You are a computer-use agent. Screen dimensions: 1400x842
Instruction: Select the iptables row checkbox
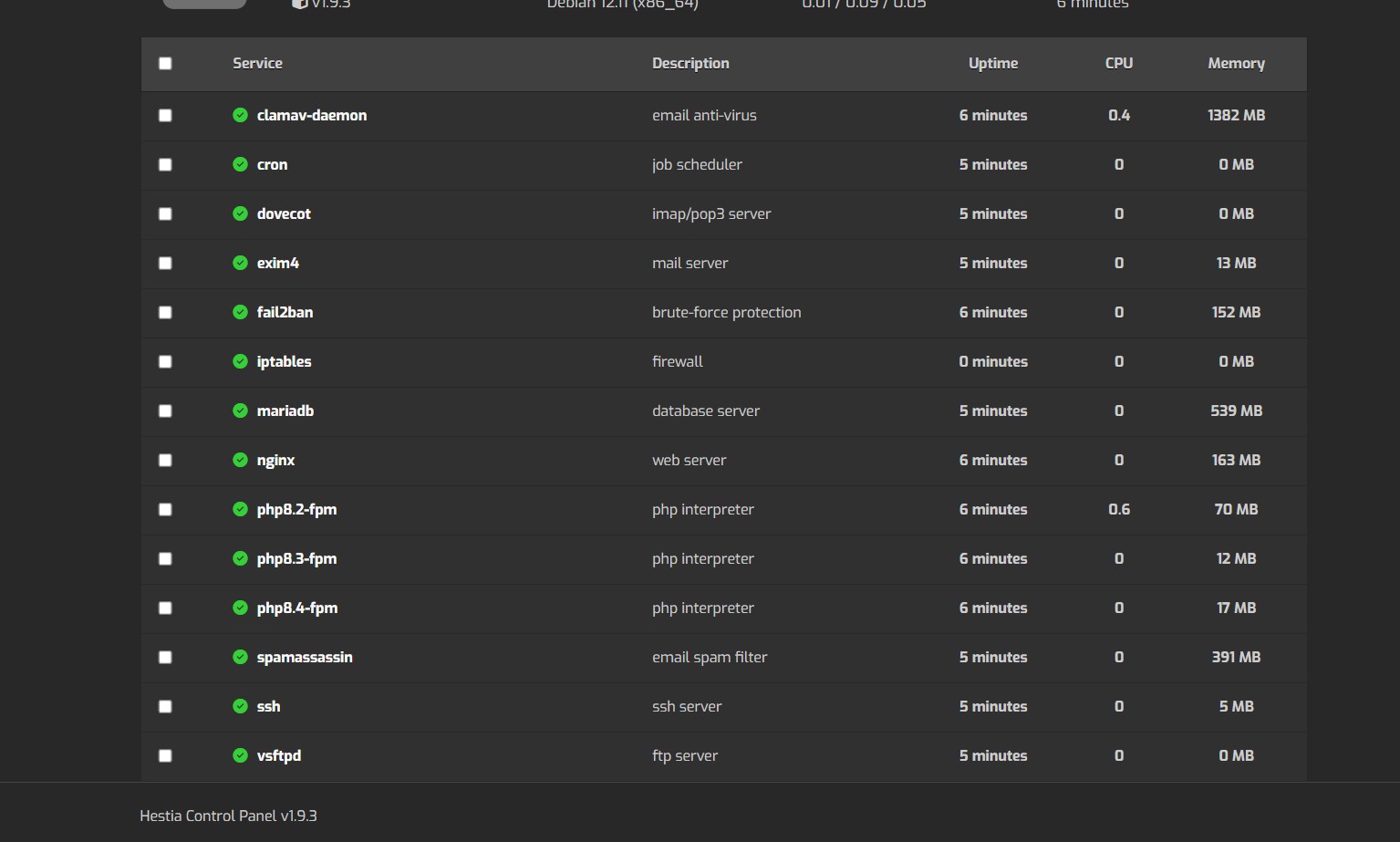(x=165, y=361)
